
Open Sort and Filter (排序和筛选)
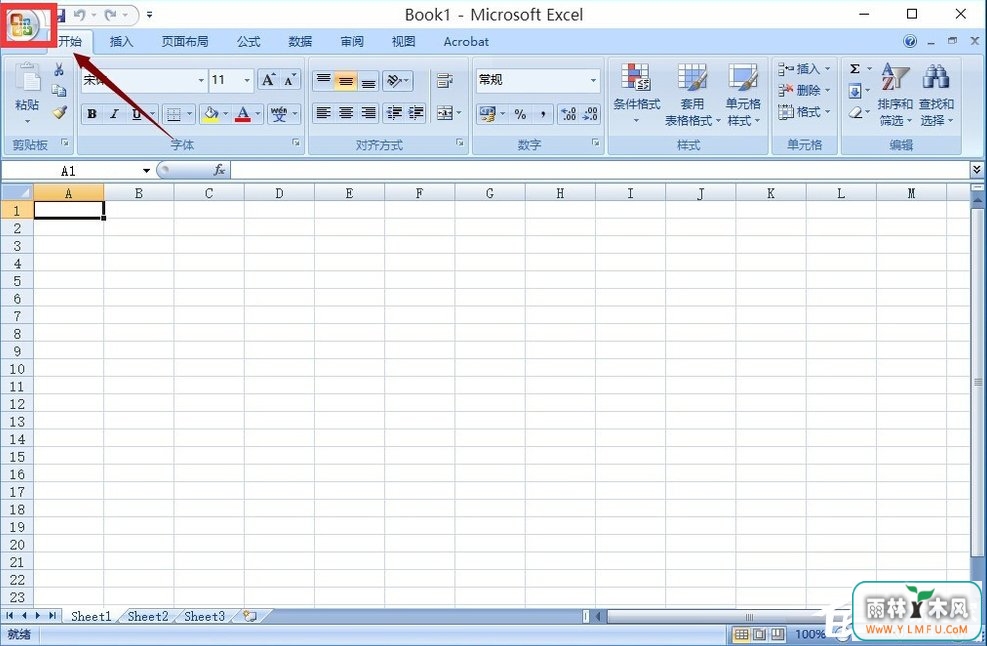pos(894,94)
